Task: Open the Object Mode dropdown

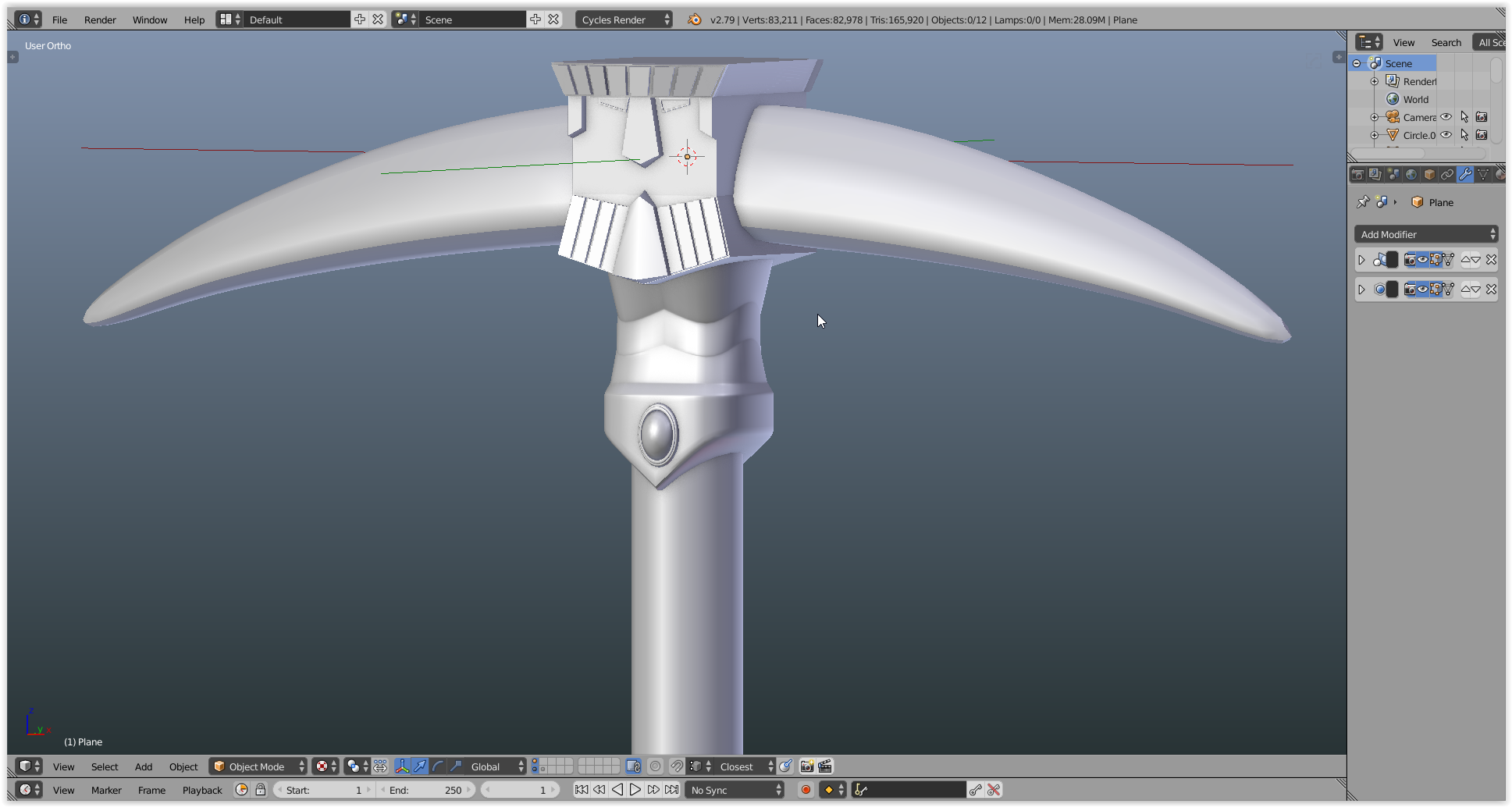Action: 258,766
